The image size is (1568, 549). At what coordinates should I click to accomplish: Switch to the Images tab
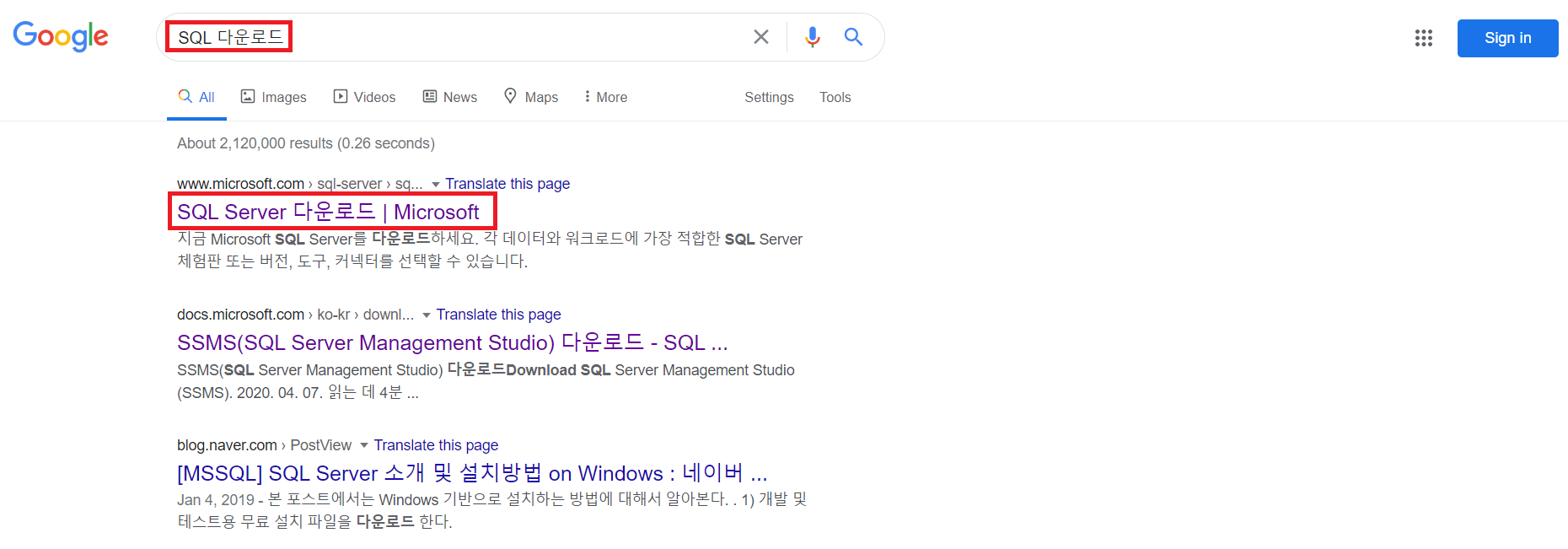[x=274, y=97]
